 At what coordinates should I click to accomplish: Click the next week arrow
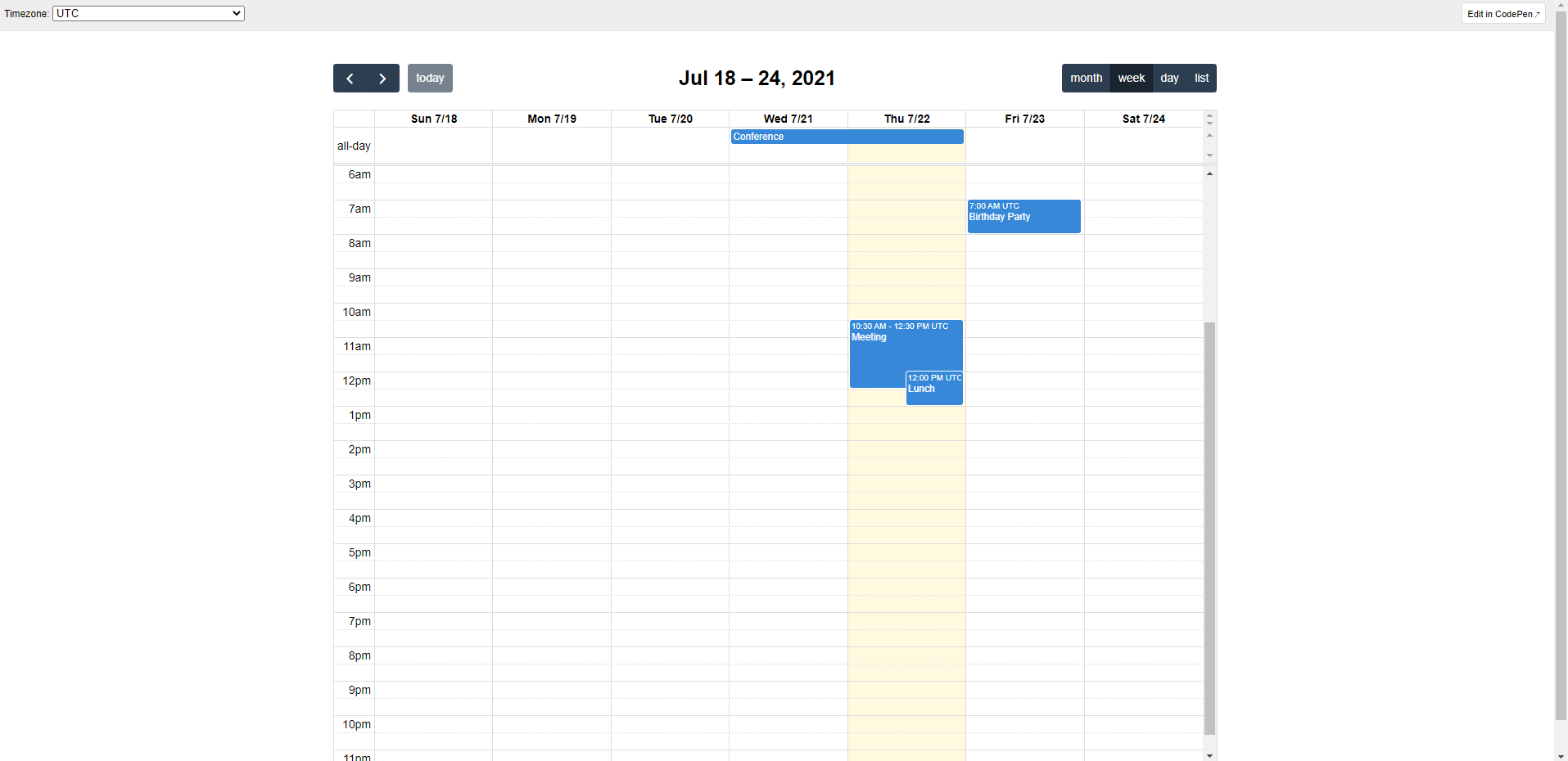382,78
